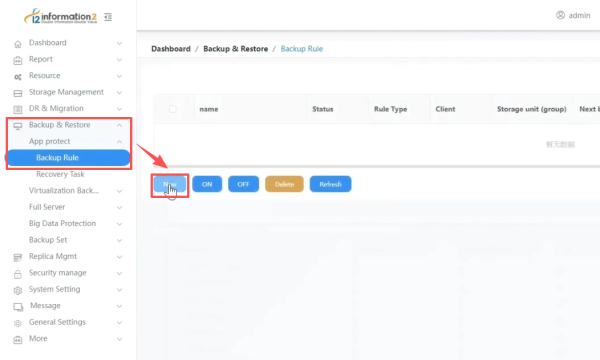Expand the Big Data Protection chevron

click(119, 224)
